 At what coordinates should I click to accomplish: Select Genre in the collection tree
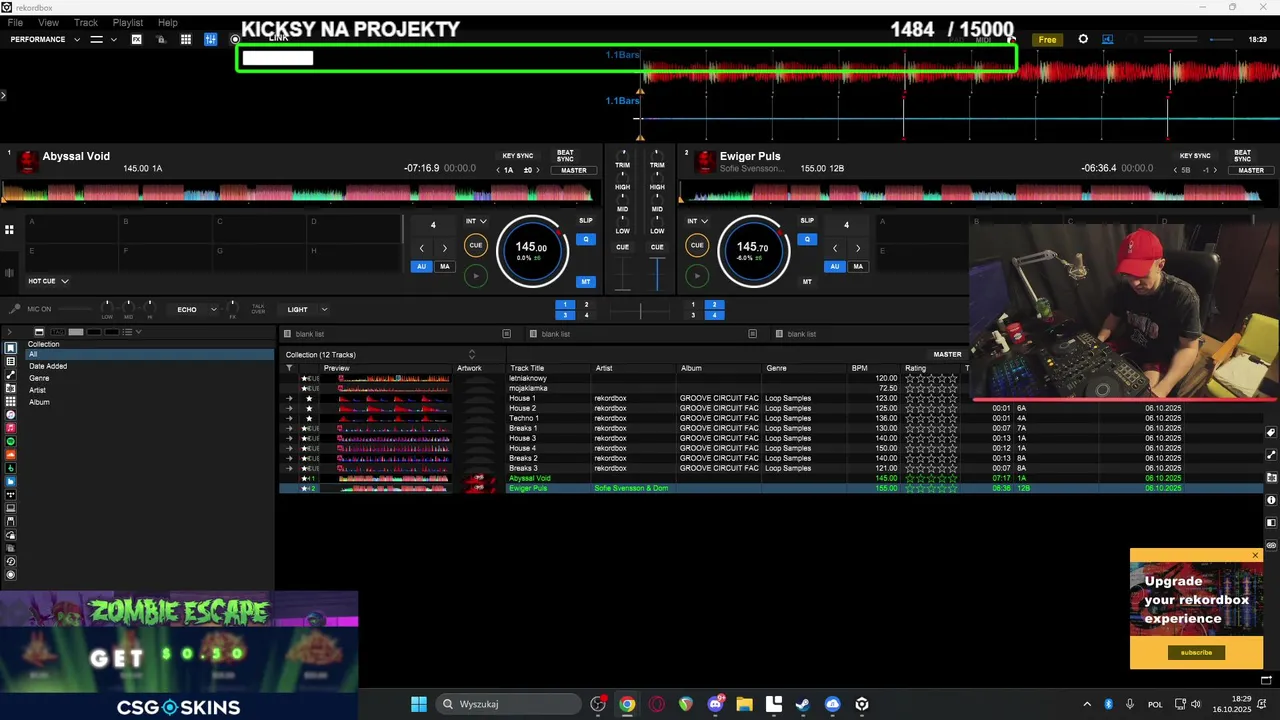(x=39, y=378)
